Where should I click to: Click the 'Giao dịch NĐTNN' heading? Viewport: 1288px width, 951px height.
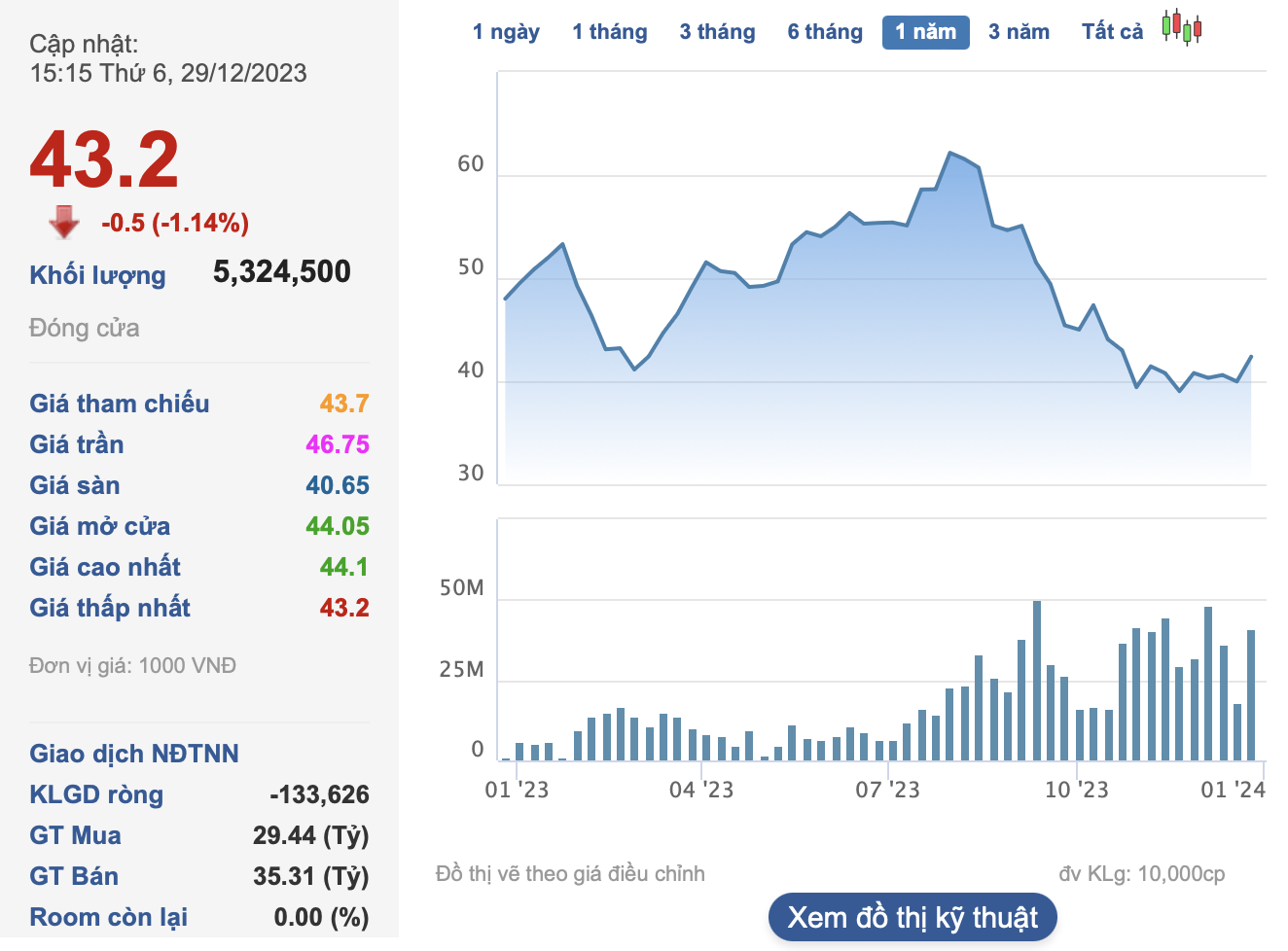[x=134, y=754]
